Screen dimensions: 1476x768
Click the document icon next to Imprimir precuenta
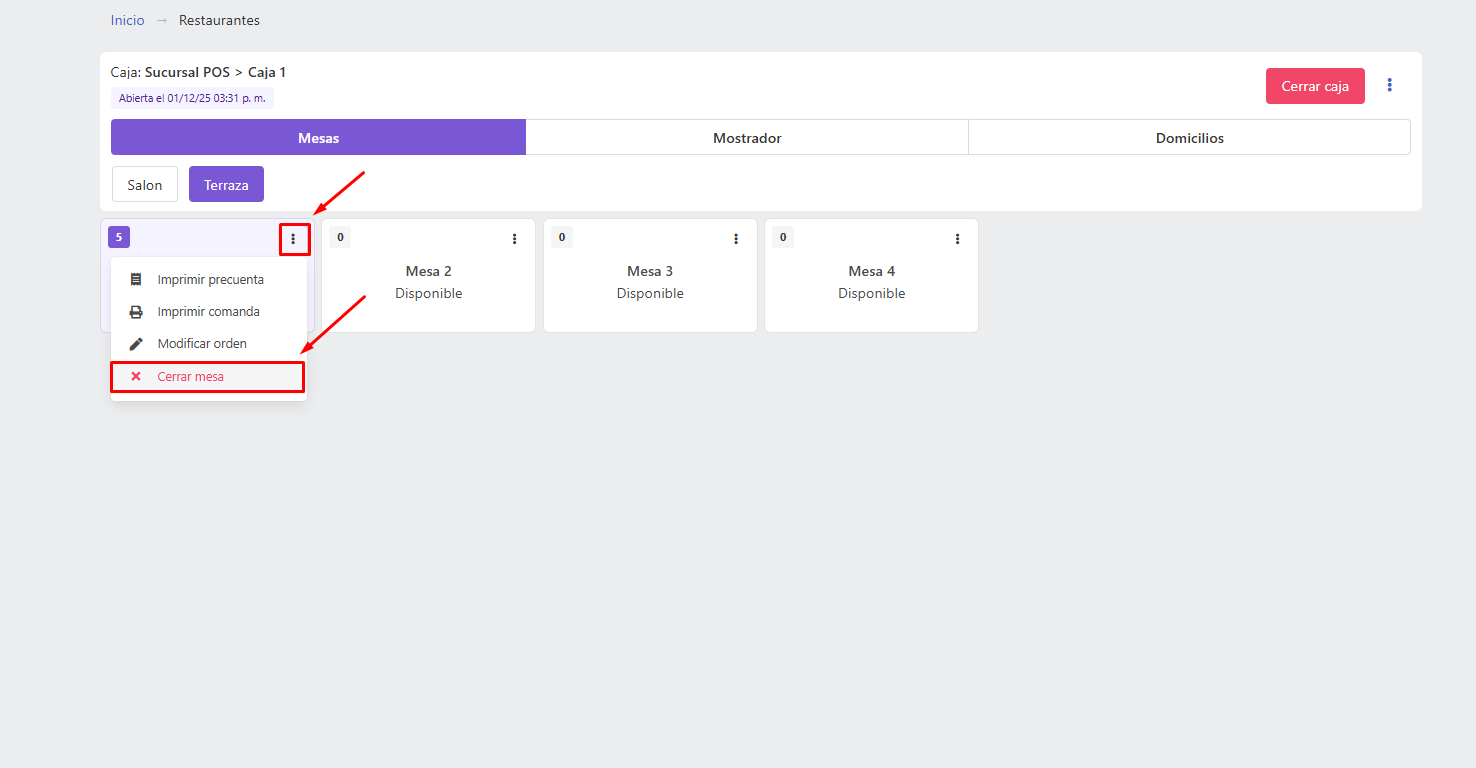136,280
